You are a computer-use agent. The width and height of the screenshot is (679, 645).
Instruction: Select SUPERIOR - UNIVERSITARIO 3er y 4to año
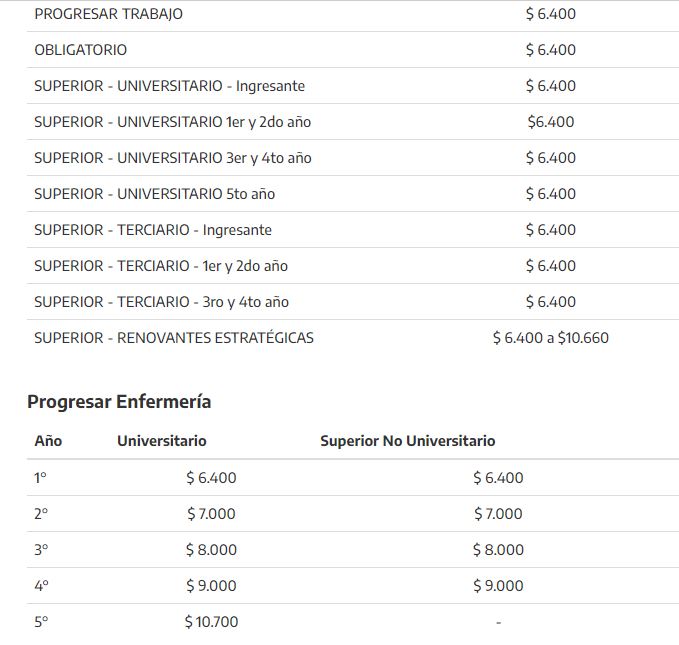pyautogui.click(x=173, y=158)
